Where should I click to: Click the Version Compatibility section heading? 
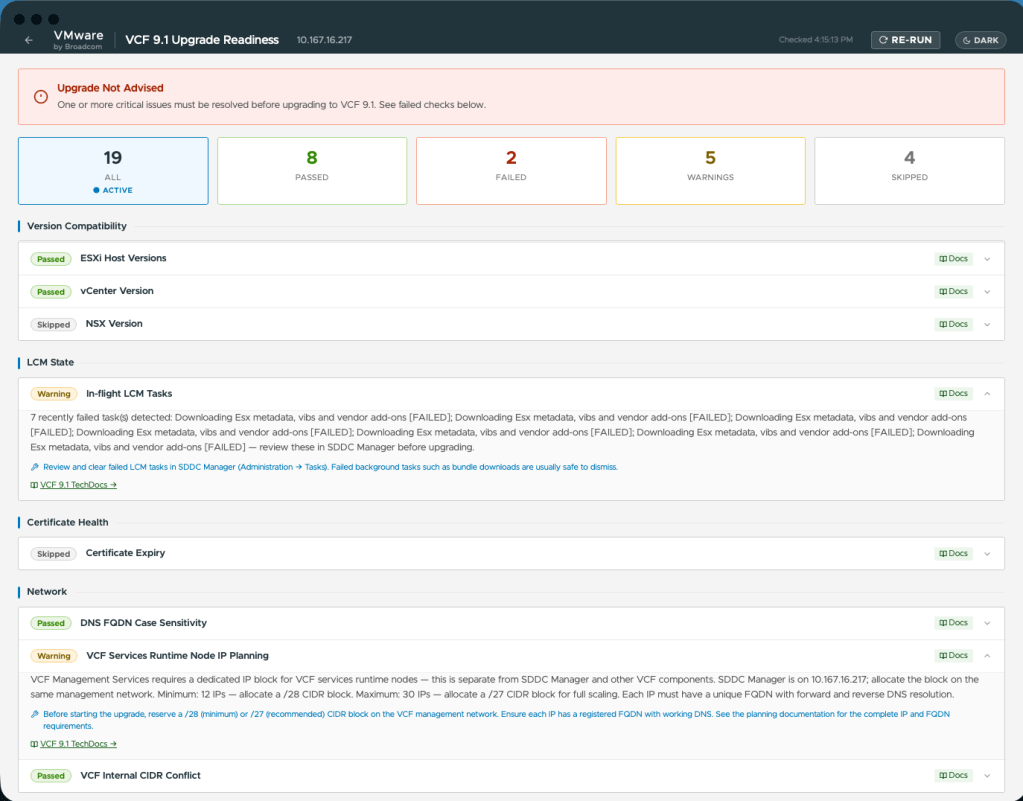click(x=77, y=226)
